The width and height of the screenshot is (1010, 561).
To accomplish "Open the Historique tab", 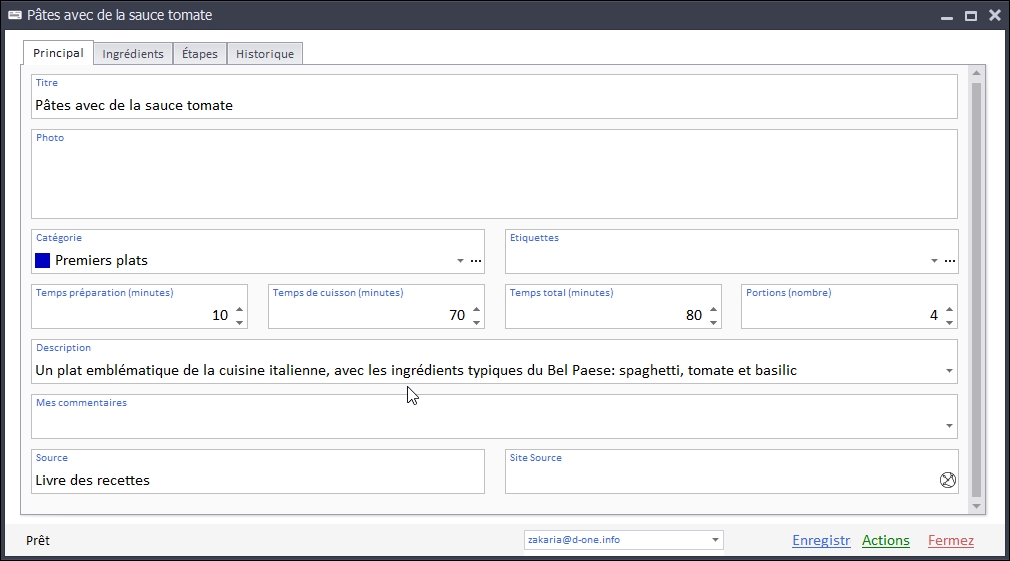I will click(x=265, y=54).
